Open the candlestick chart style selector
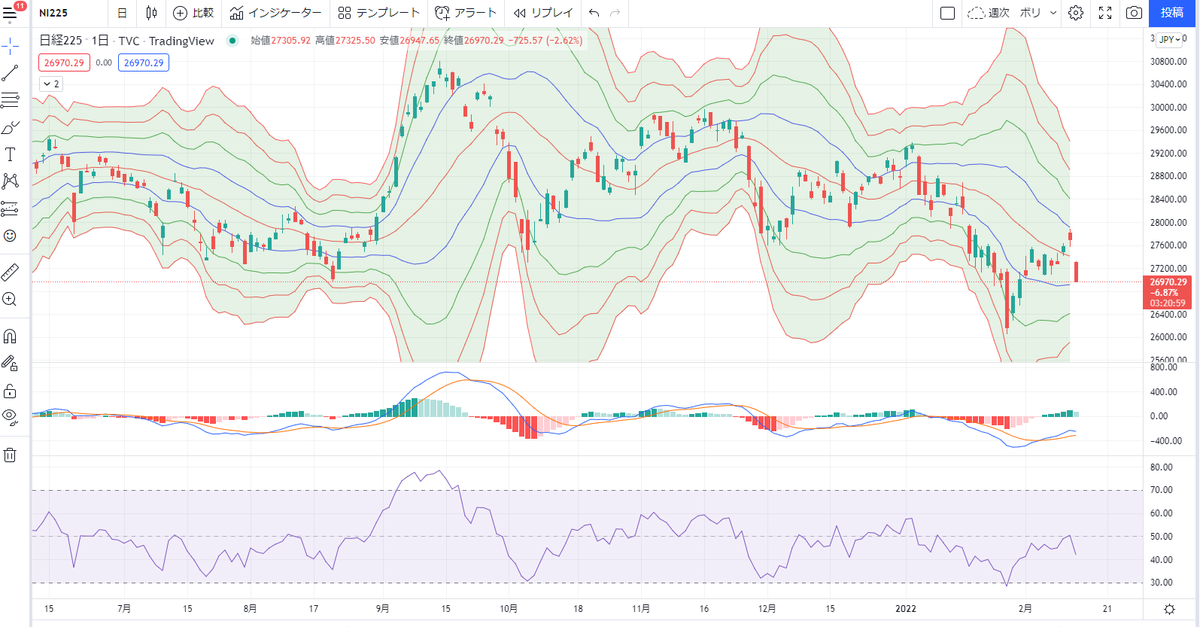1200x627 pixels. coord(151,13)
